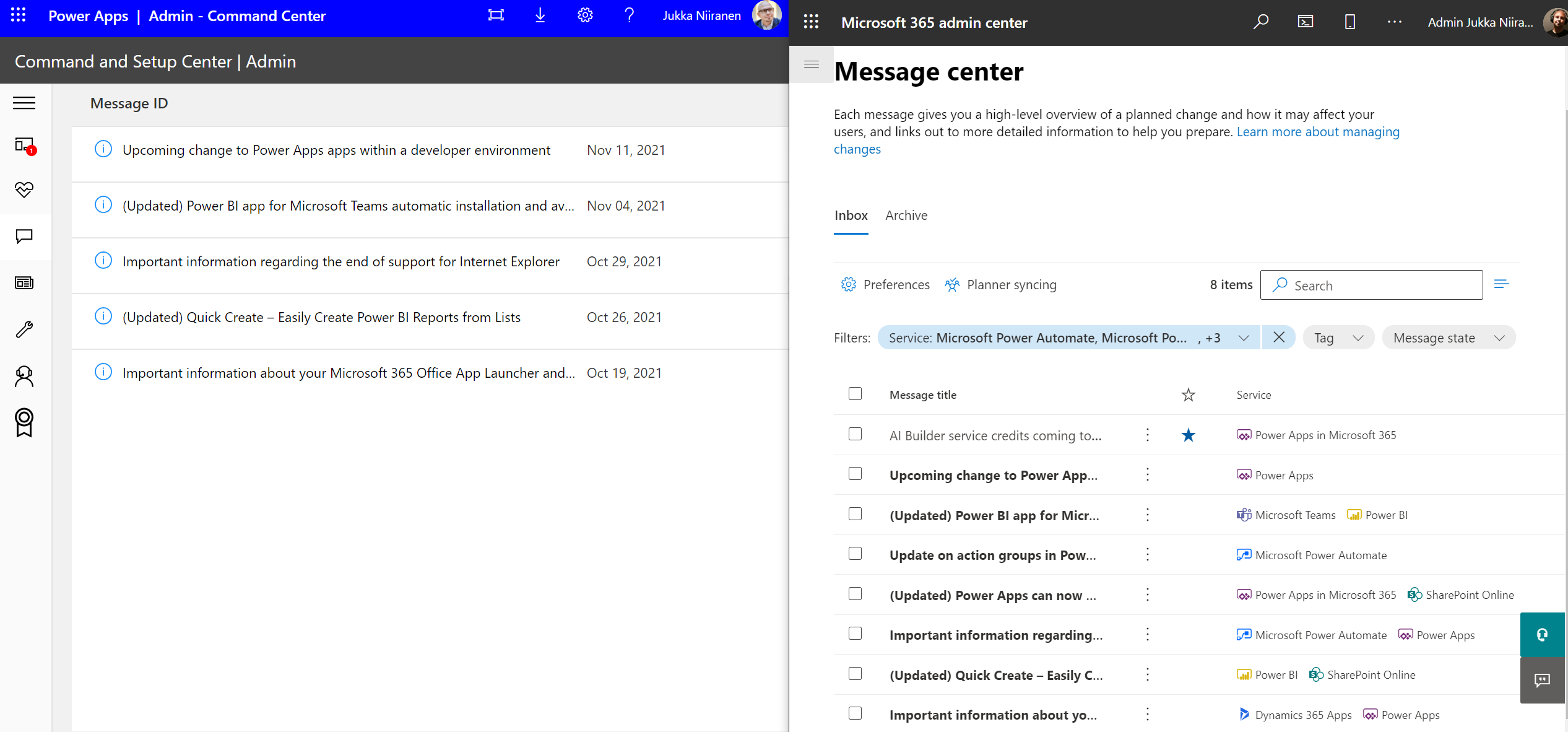Select the wrench tools icon in sidebar
1568x732 pixels.
24,329
